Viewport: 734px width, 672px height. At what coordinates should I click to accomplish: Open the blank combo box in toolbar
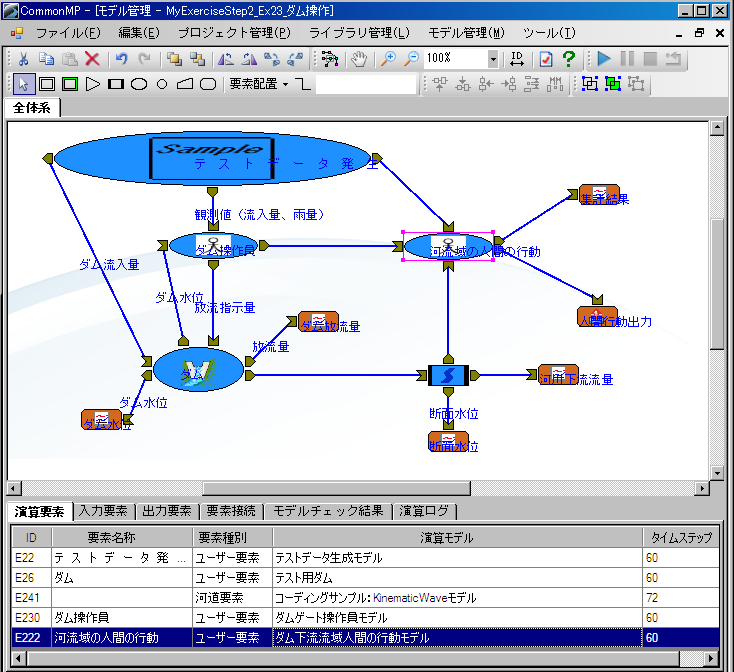[x=366, y=84]
